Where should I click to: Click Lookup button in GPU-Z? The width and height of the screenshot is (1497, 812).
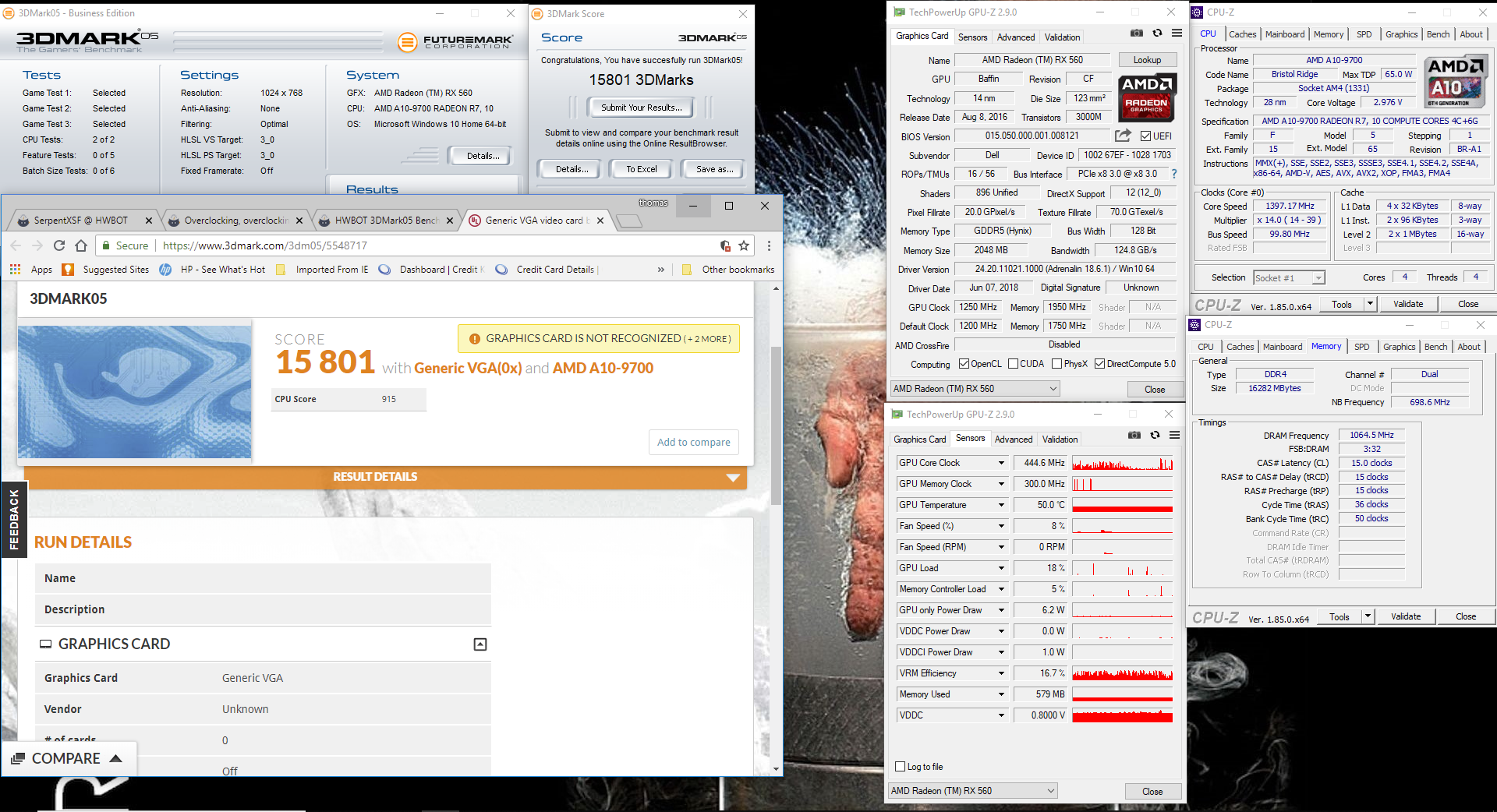pos(1147,60)
